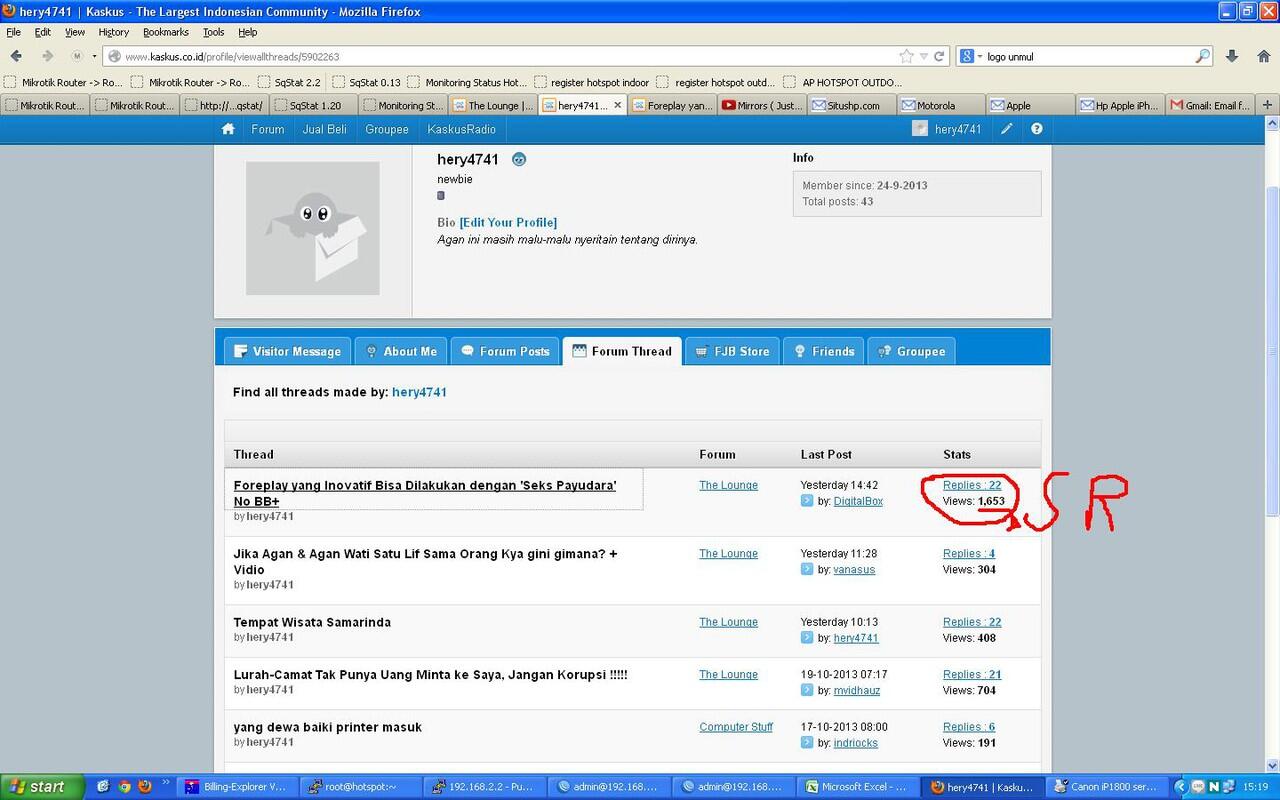This screenshot has height=800, width=1280.
Task: Go back with the browser Back arrow
Action: [x=16, y=56]
